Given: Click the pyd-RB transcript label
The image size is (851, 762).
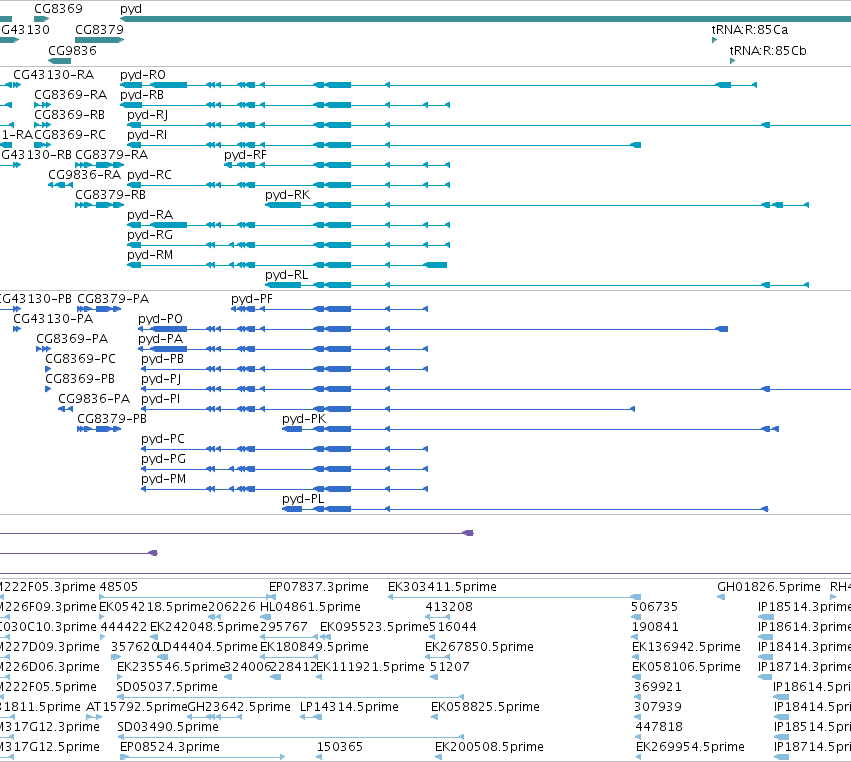Looking at the screenshot, I should [142, 95].
